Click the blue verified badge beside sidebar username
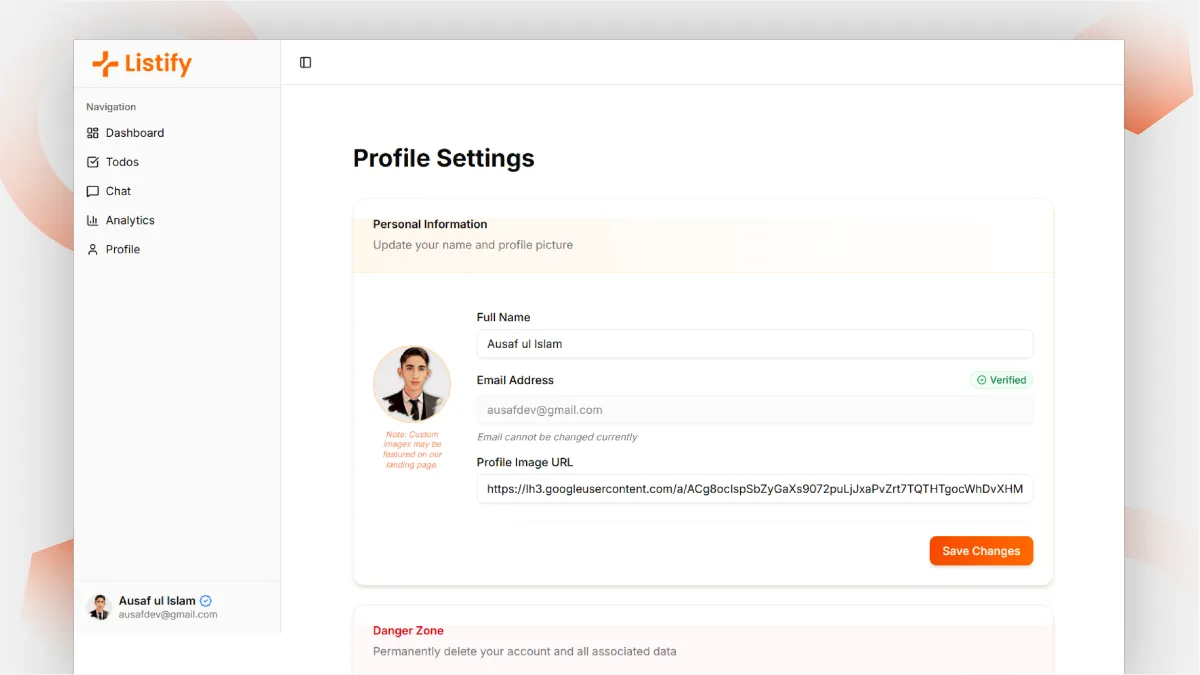This screenshot has height=675, width=1200. (206, 601)
